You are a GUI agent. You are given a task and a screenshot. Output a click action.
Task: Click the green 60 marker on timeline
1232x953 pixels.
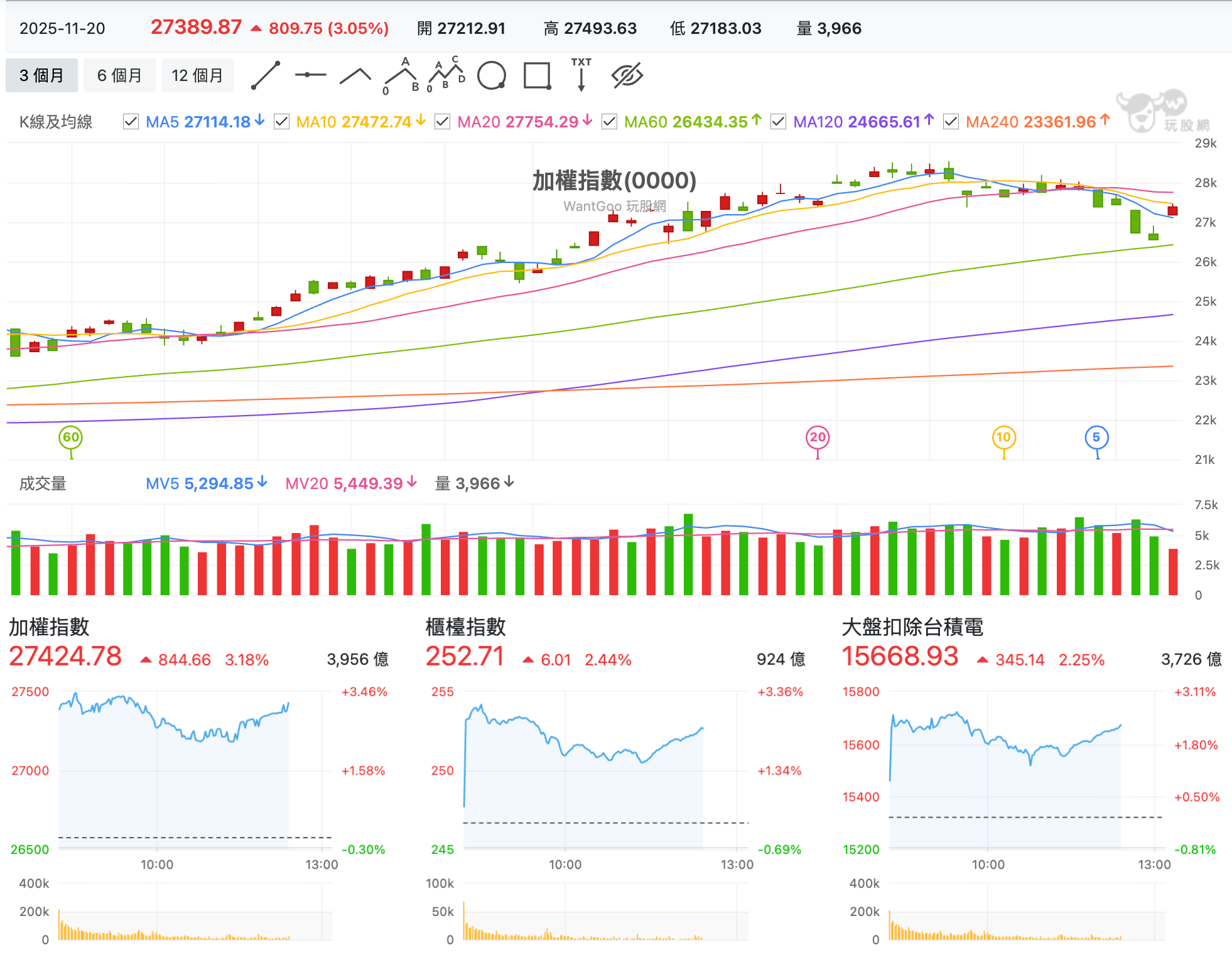[71, 438]
